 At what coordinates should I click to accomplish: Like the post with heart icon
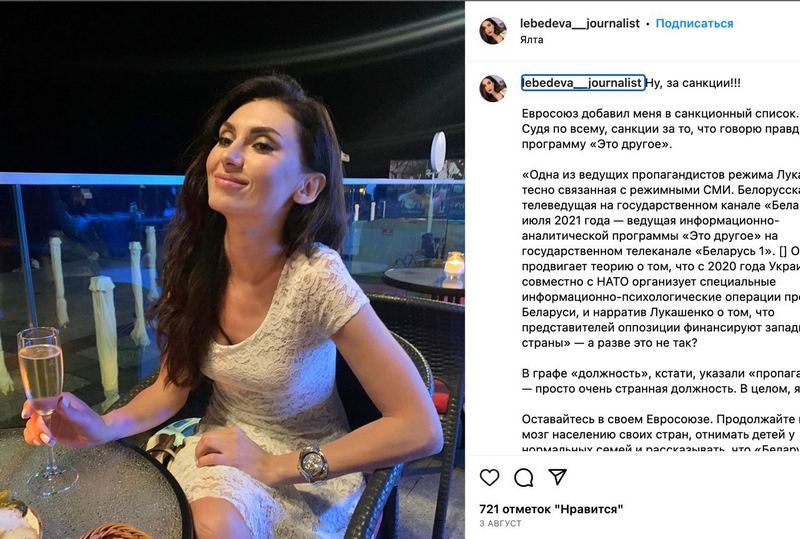tap(489, 477)
